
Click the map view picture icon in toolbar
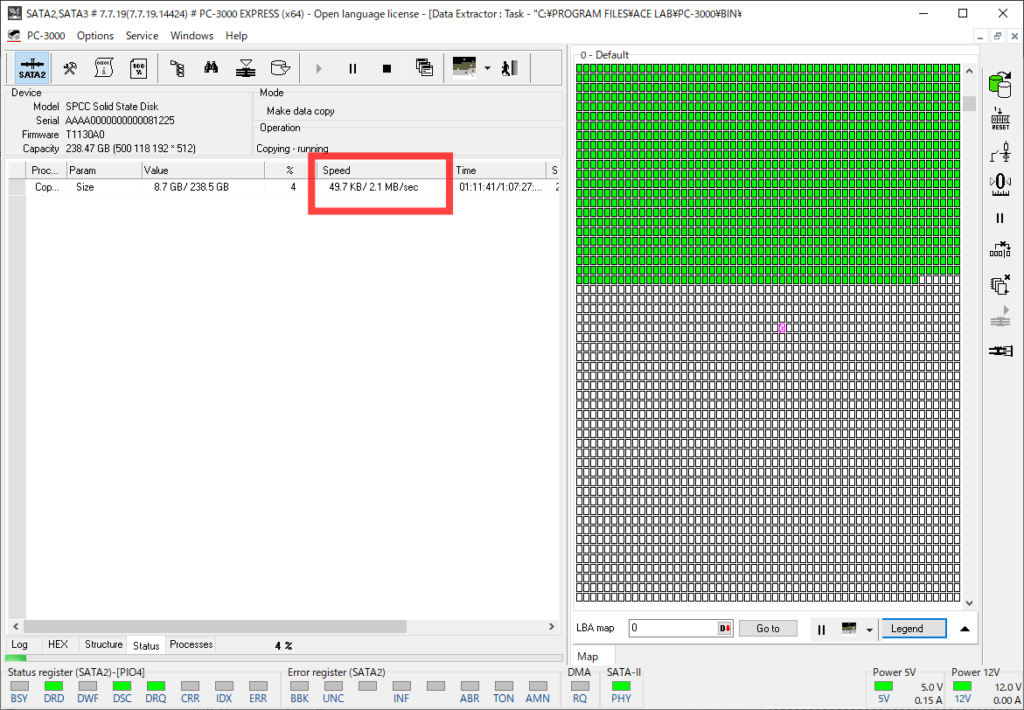[464, 67]
